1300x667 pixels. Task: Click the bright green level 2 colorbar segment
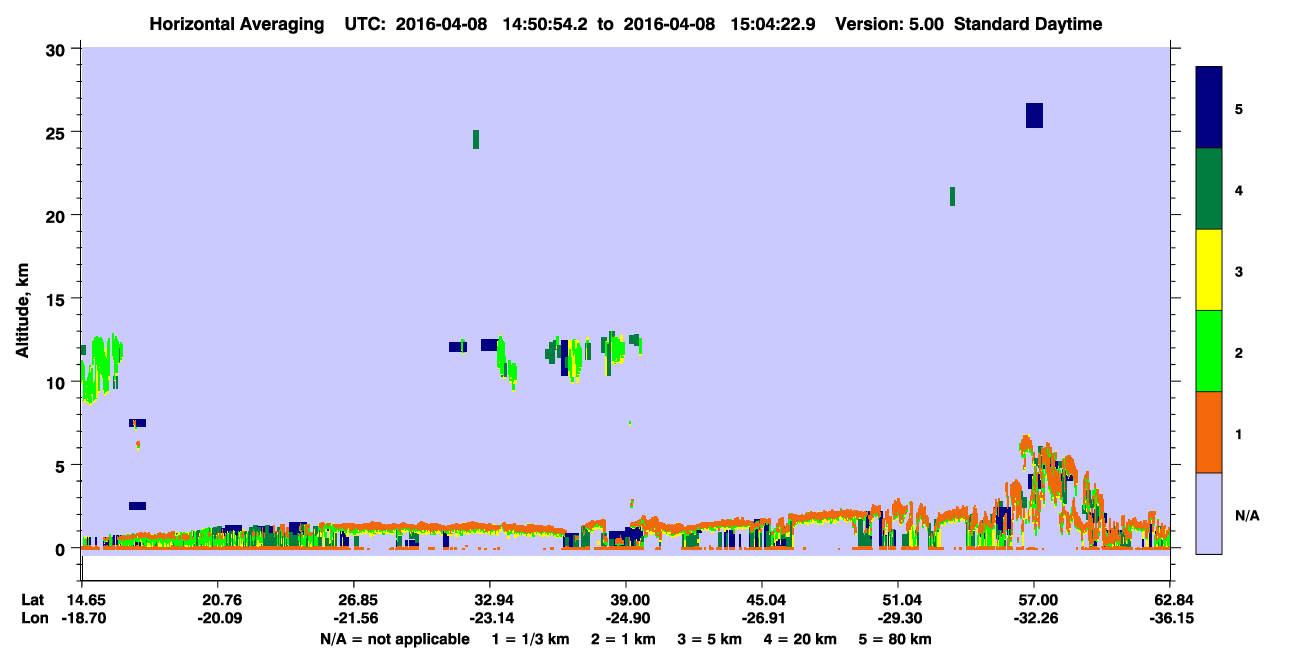1209,351
